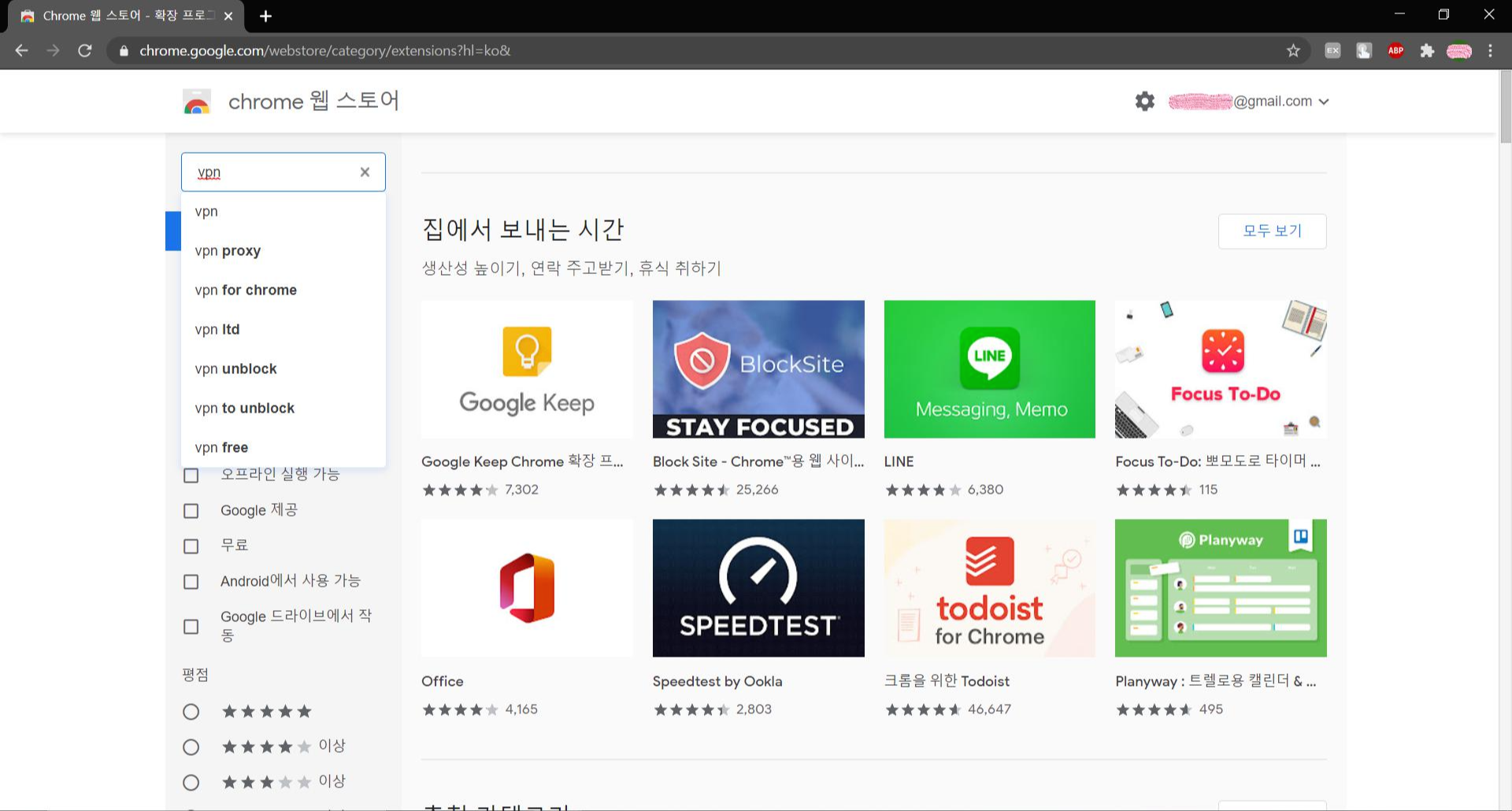Click the page vertical scrollbar thumb
The image size is (1512, 811).
tap(1505, 106)
